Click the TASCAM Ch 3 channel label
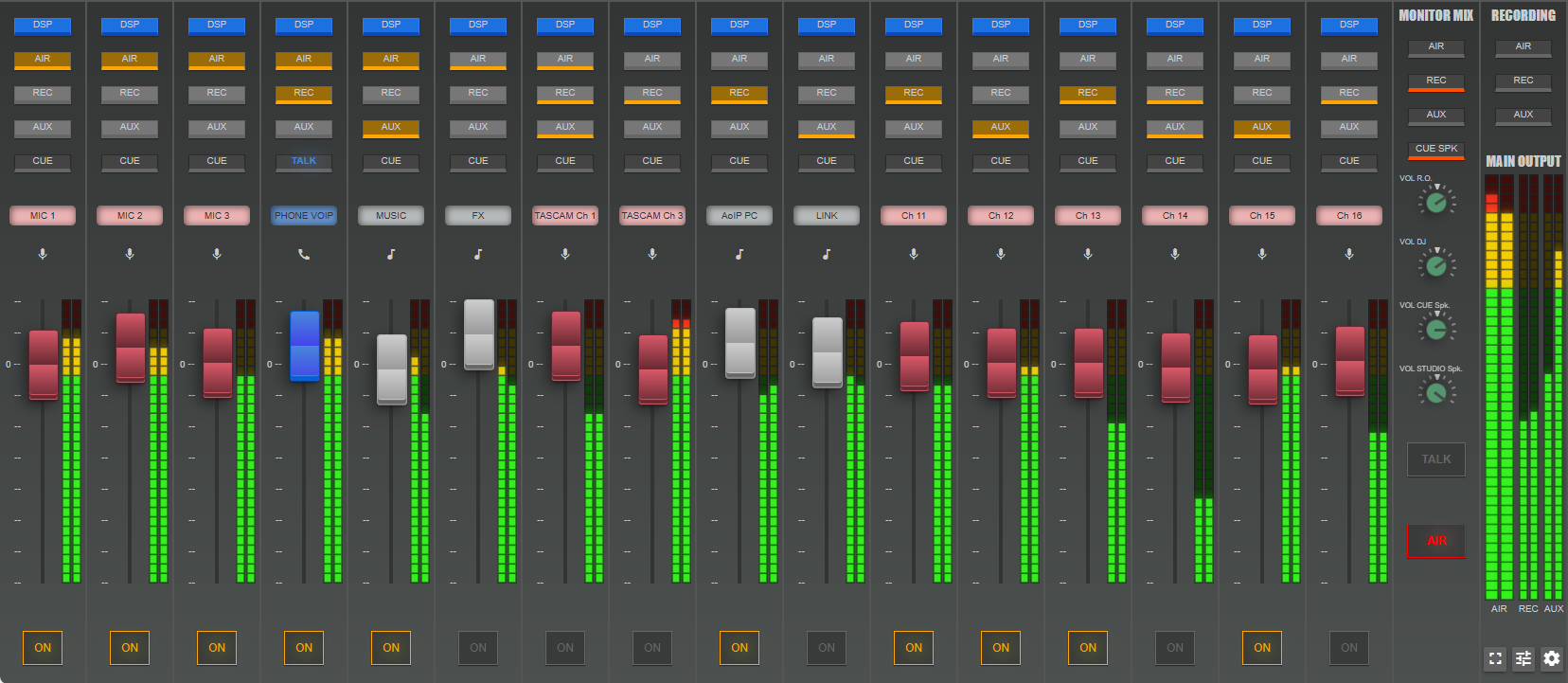1568x683 pixels. tap(652, 216)
